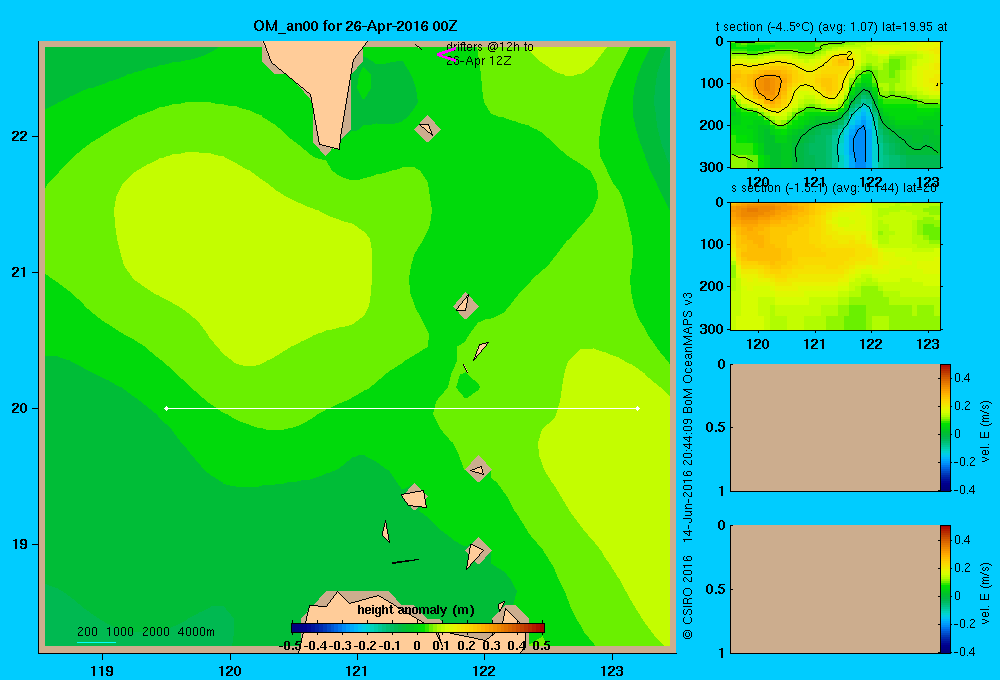Click the '-0.4' tick on lower velocity colorbar

point(964,652)
